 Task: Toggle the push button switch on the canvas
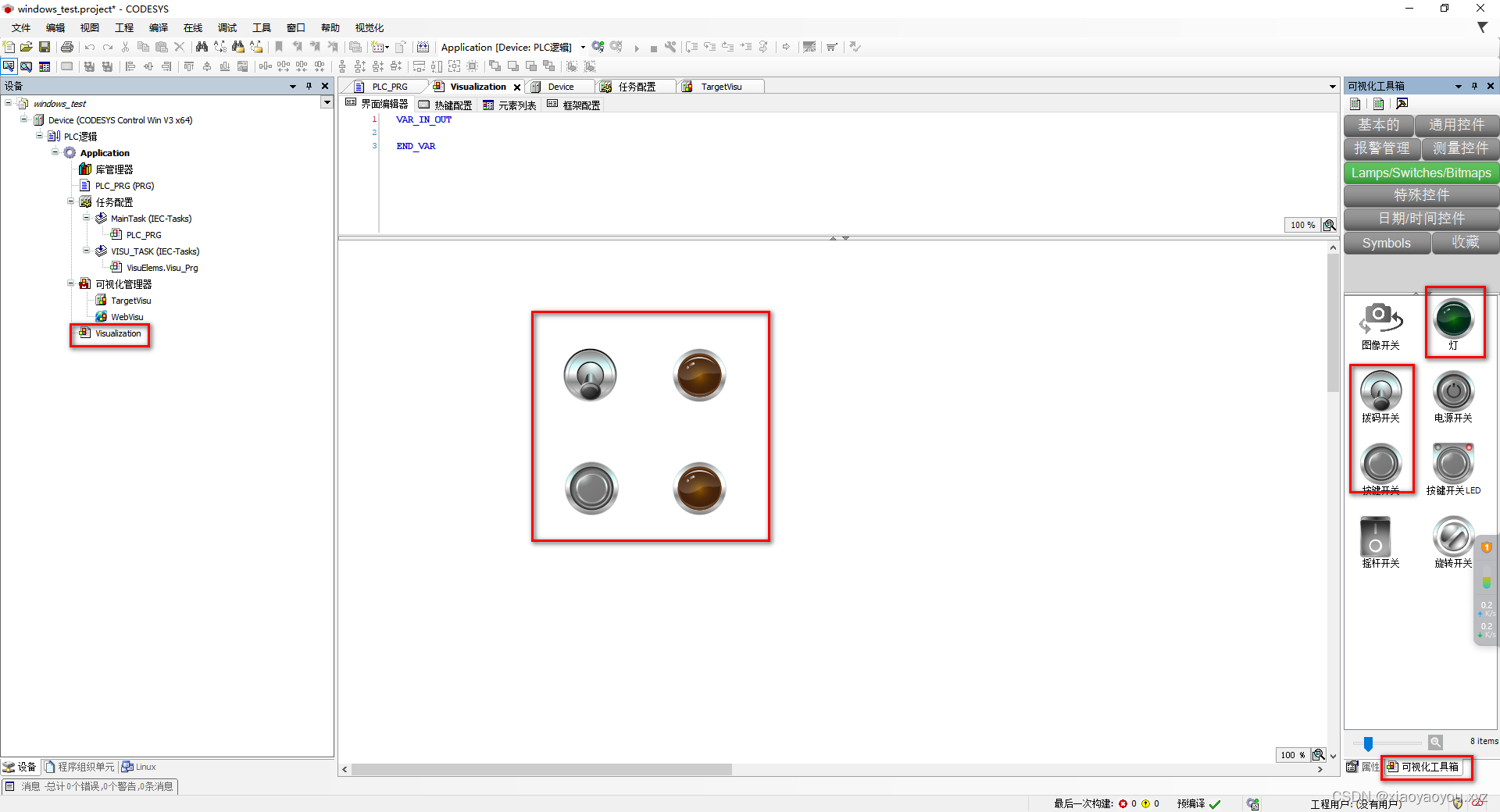591,489
